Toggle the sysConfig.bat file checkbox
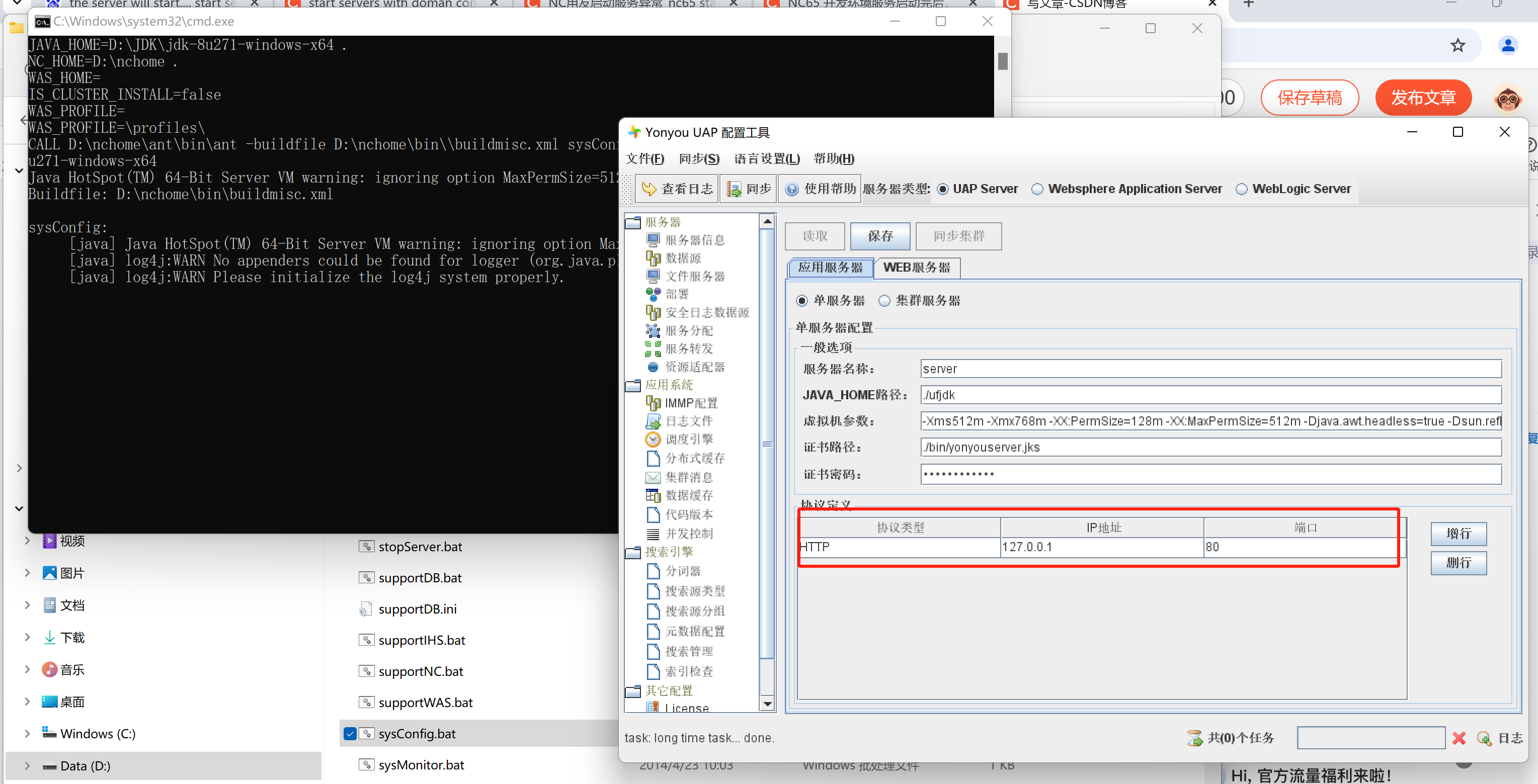This screenshot has width=1538, height=784. (350, 734)
